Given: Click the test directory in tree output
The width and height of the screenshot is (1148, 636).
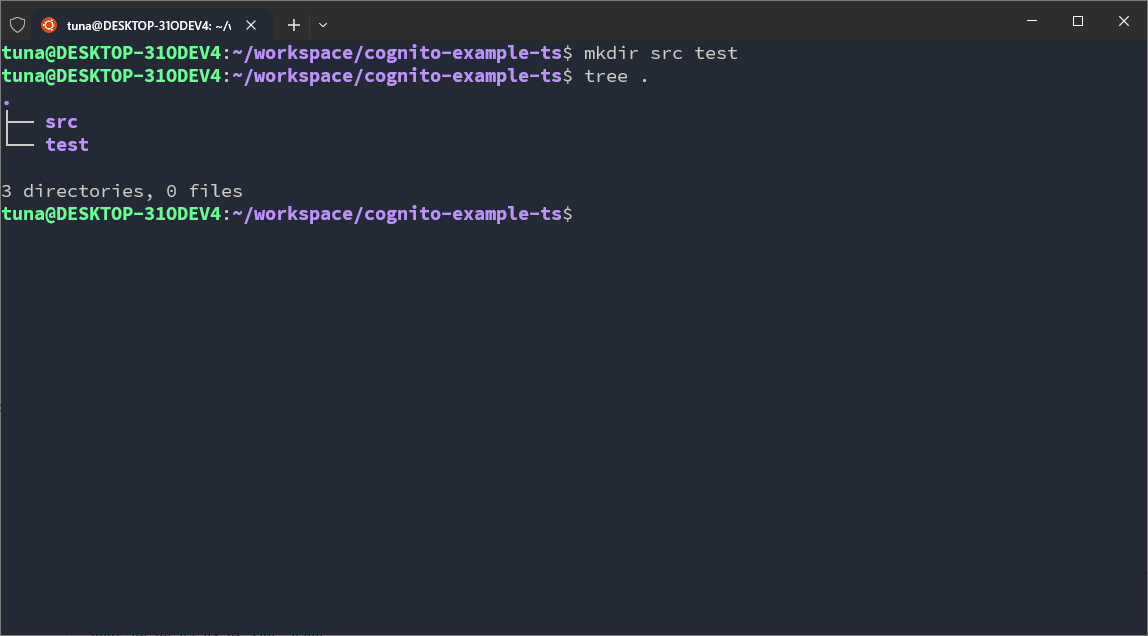Looking at the screenshot, I should click(x=67, y=145).
